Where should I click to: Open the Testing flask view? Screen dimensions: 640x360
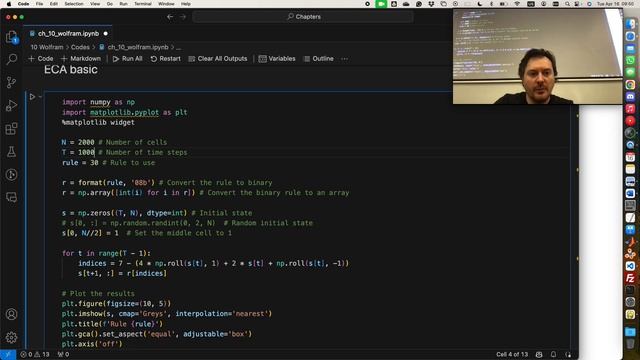pyautogui.click(x=11, y=151)
